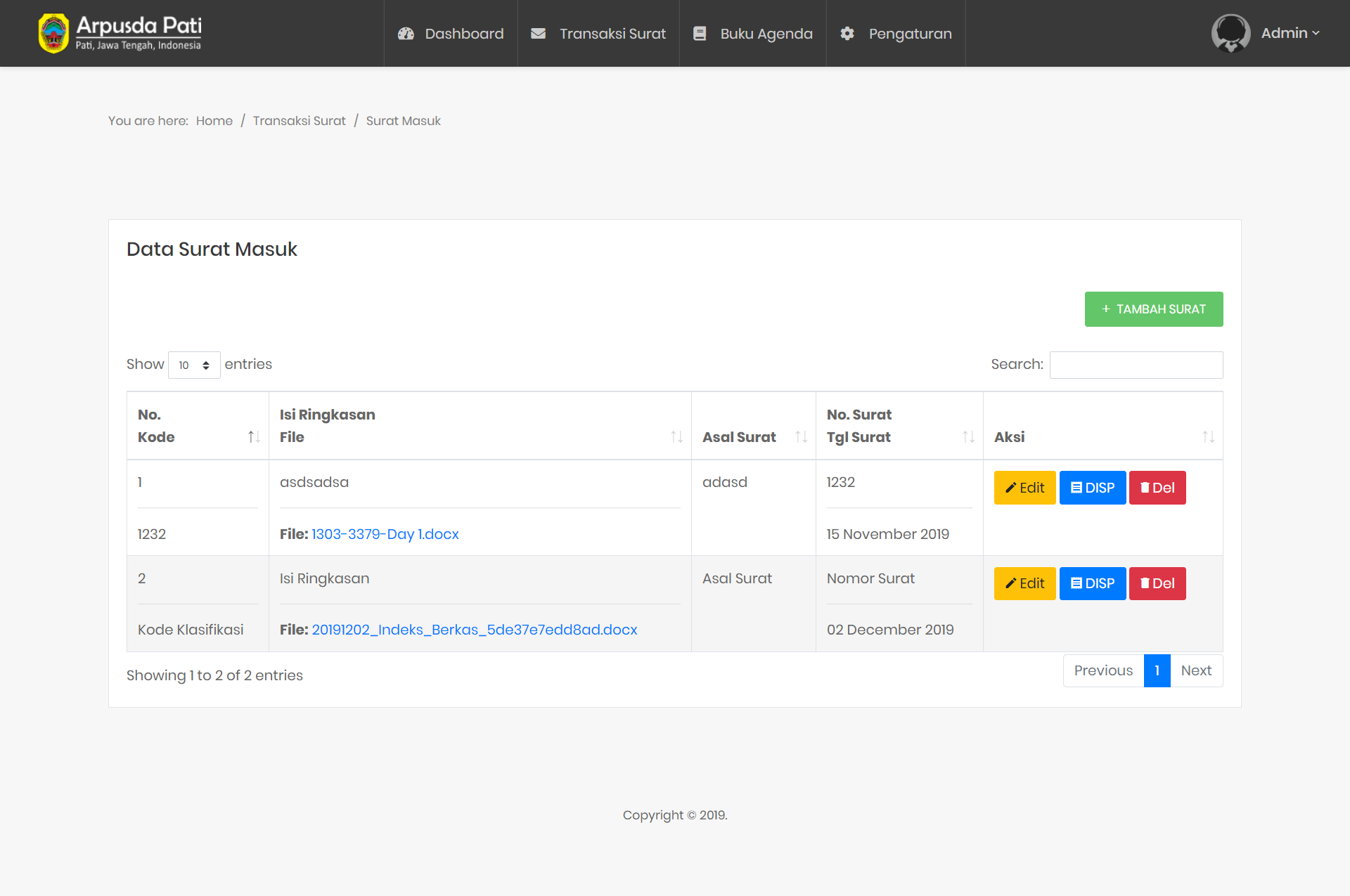Image resolution: width=1350 pixels, height=896 pixels.
Task: Delete the first row entry
Action: [1157, 488]
